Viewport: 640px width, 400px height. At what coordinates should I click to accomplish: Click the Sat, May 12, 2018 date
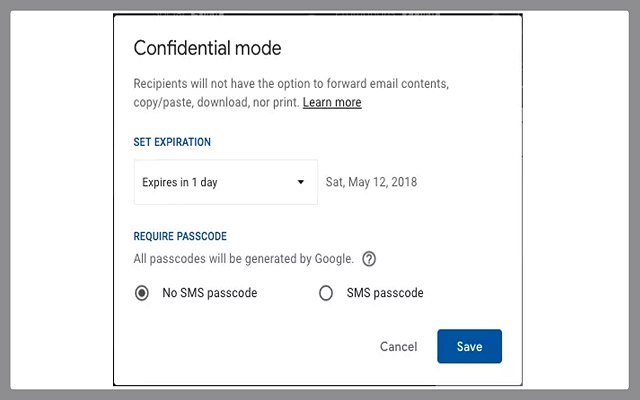pos(371,182)
